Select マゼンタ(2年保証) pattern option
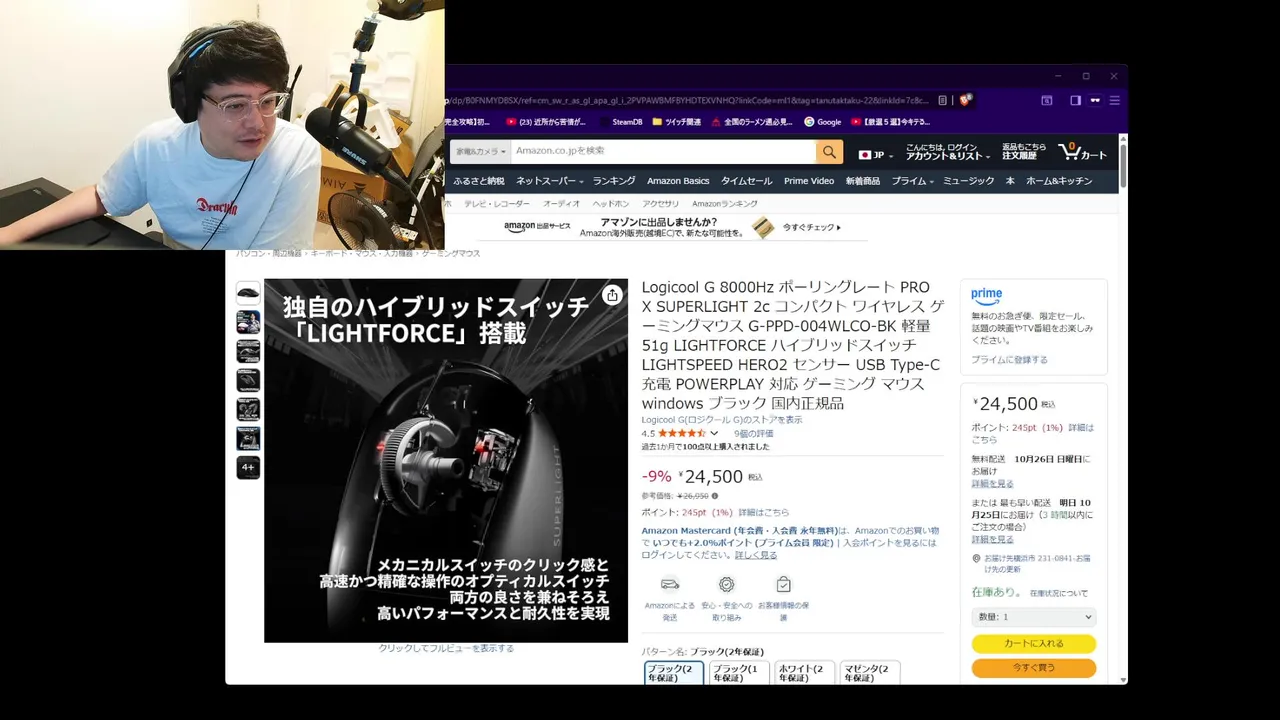 pos(870,673)
